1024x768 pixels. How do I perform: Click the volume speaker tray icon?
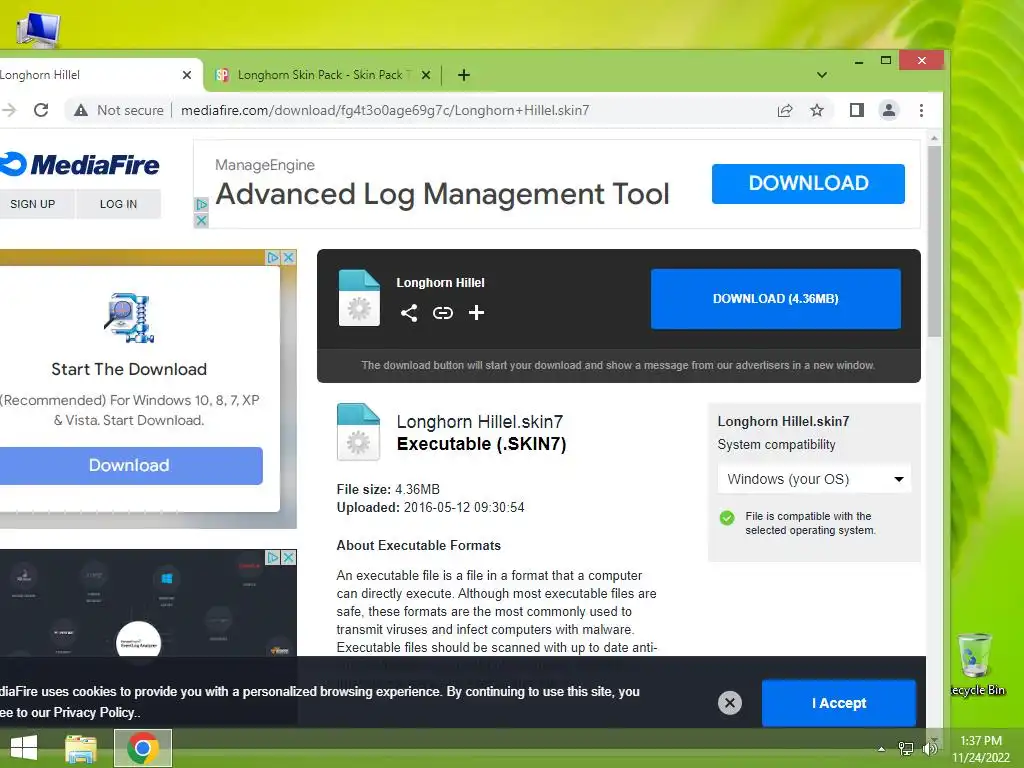coord(929,749)
